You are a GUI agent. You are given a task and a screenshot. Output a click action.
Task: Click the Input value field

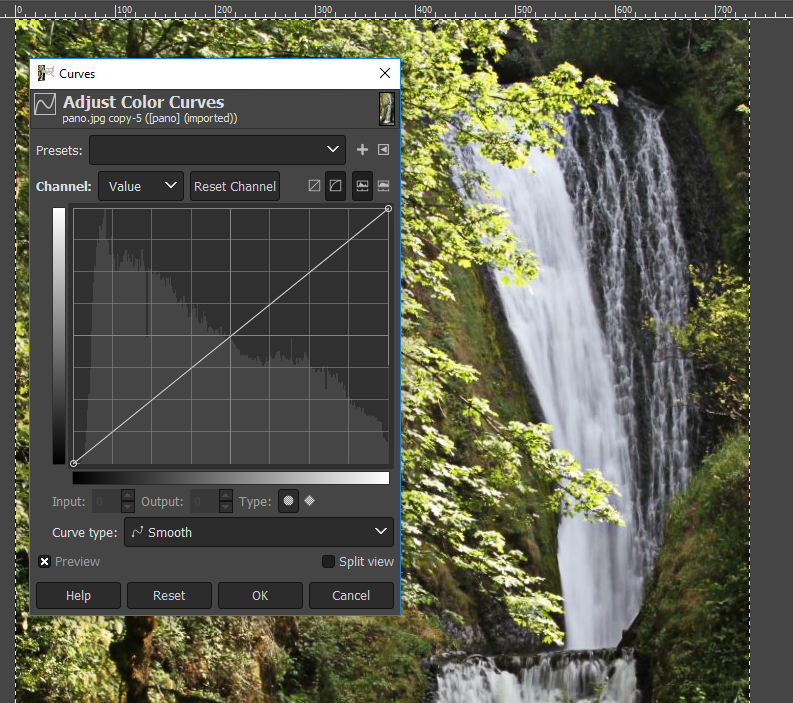click(107, 501)
